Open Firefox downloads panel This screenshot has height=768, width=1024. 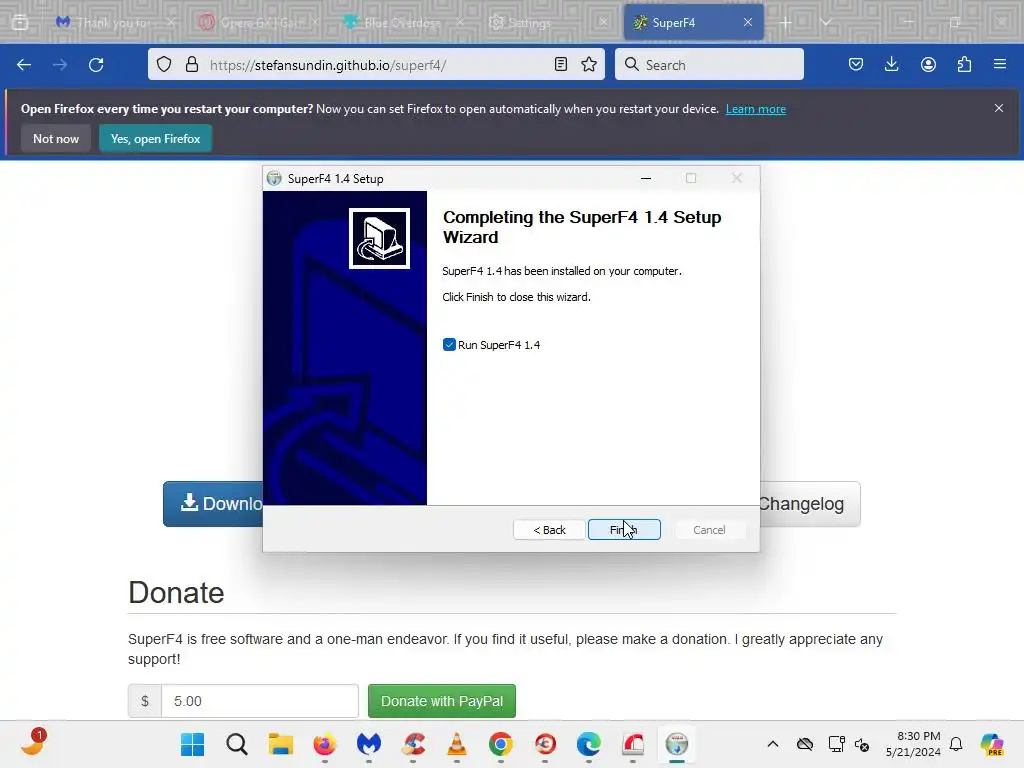pos(891,65)
